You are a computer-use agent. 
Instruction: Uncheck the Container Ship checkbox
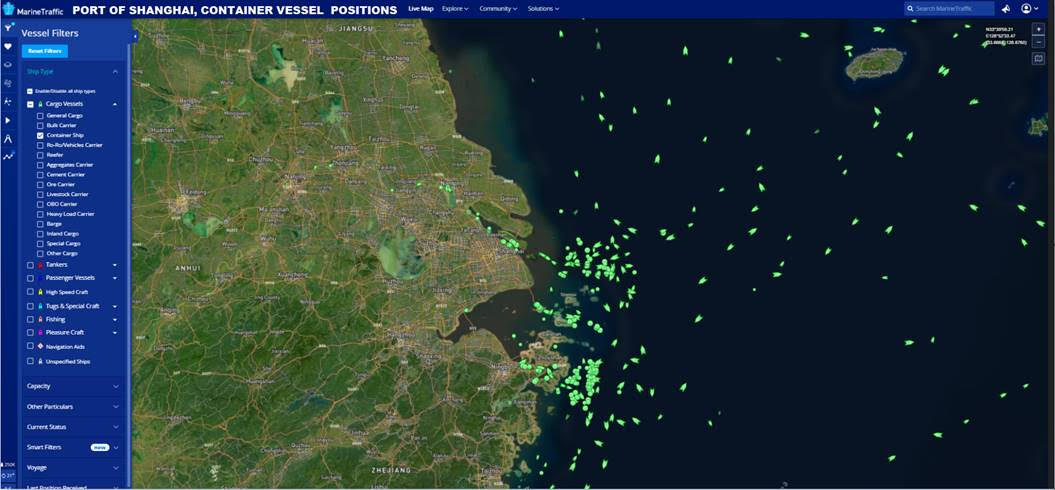tap(40, 135)
